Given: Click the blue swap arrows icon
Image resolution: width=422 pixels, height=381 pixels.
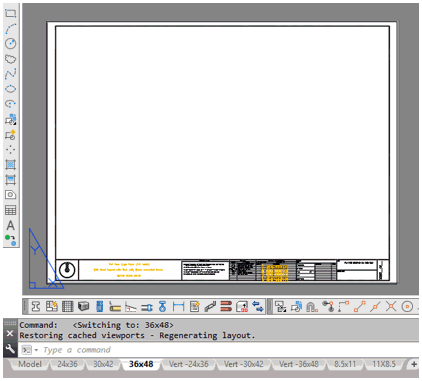Looking at the screenshot, I should (x=258, y=306).
